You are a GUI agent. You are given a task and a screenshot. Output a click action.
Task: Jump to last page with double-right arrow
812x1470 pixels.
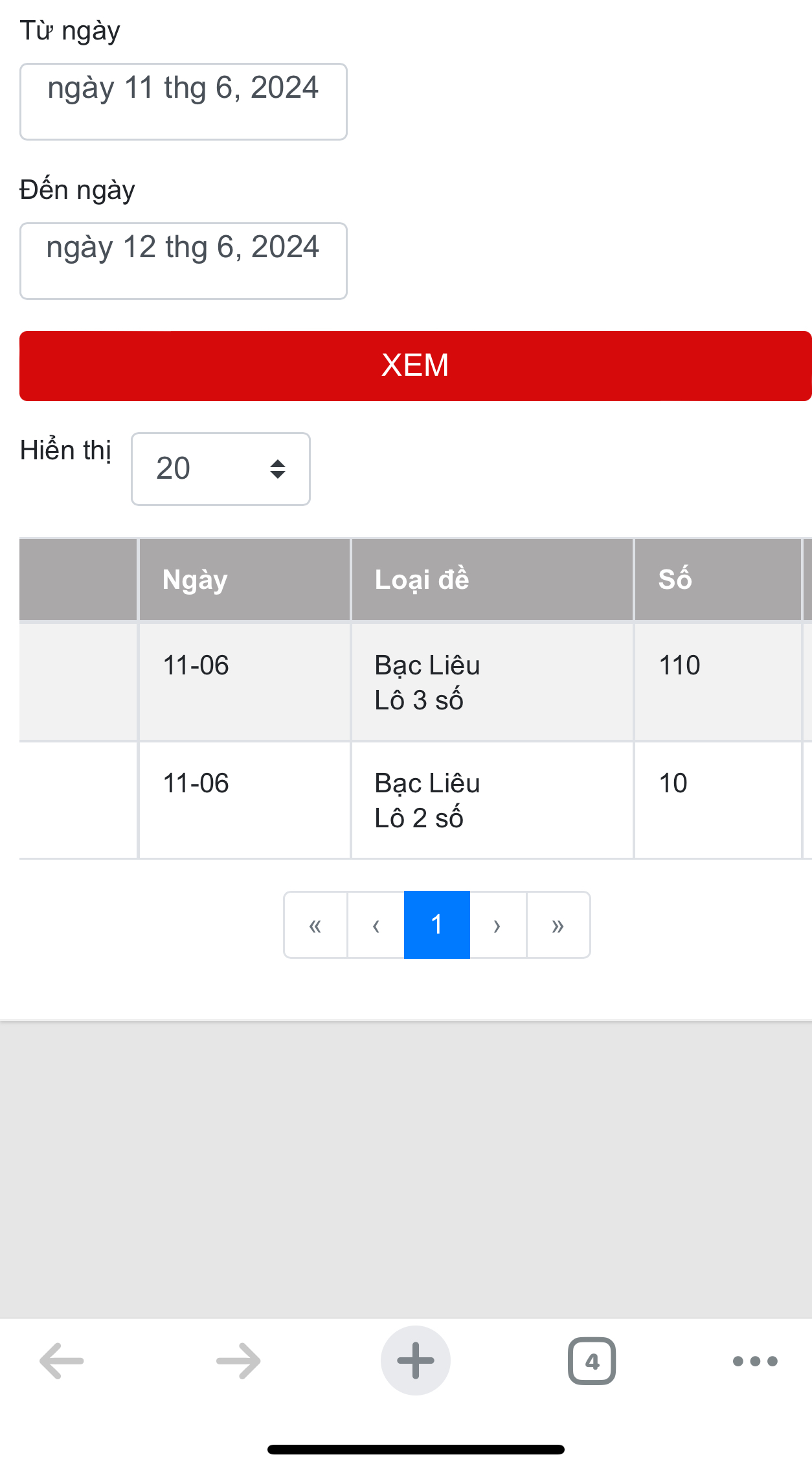558,925
